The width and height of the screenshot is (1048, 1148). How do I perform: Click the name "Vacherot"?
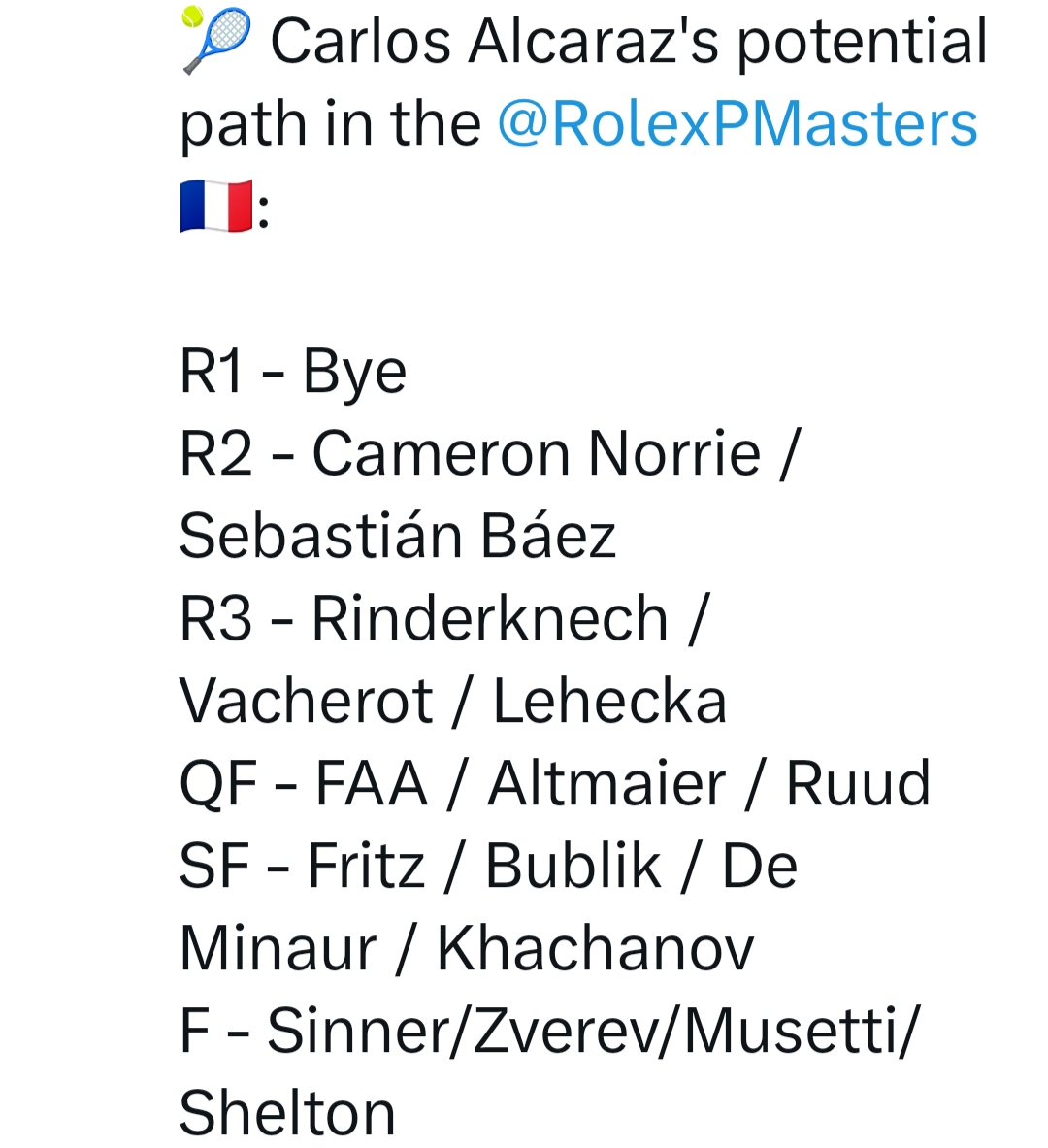click(x=306, y=702)
